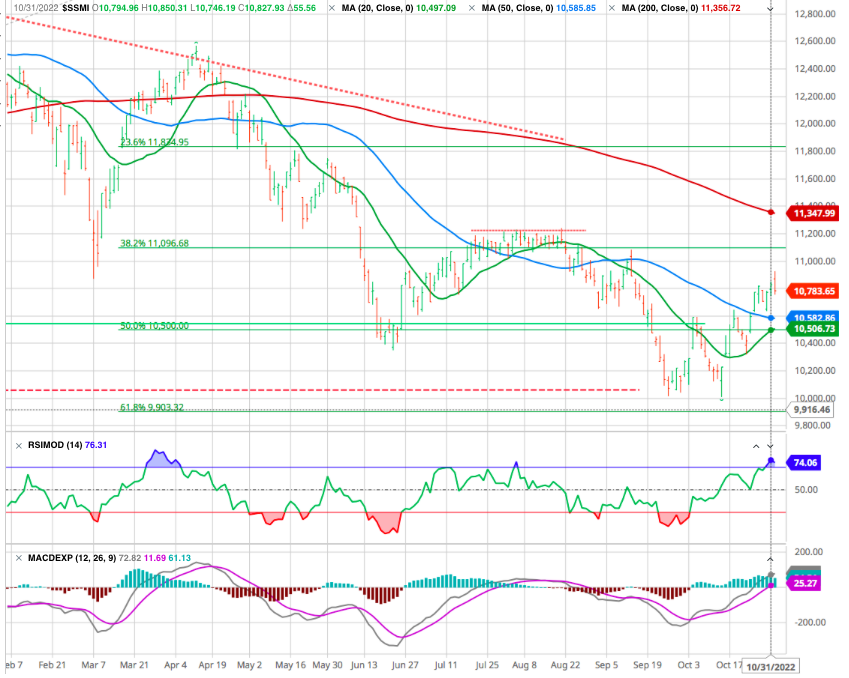Click the magenta 25.27 MACD value tag
Viewport: 849px width, 678px height.
pyautogui.click(x=806, y=582)
